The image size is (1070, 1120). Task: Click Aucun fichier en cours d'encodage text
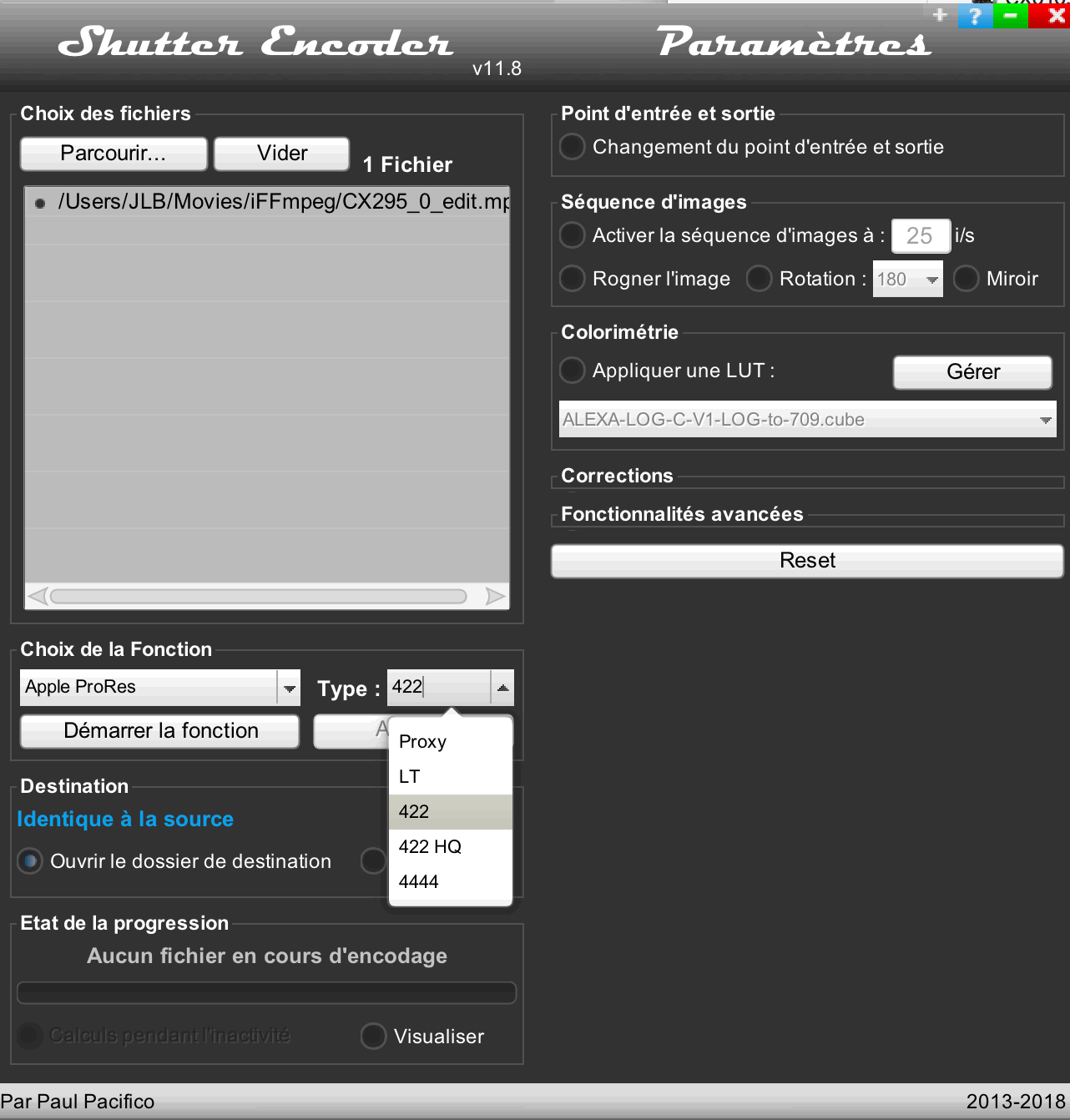tap(267, 956)
